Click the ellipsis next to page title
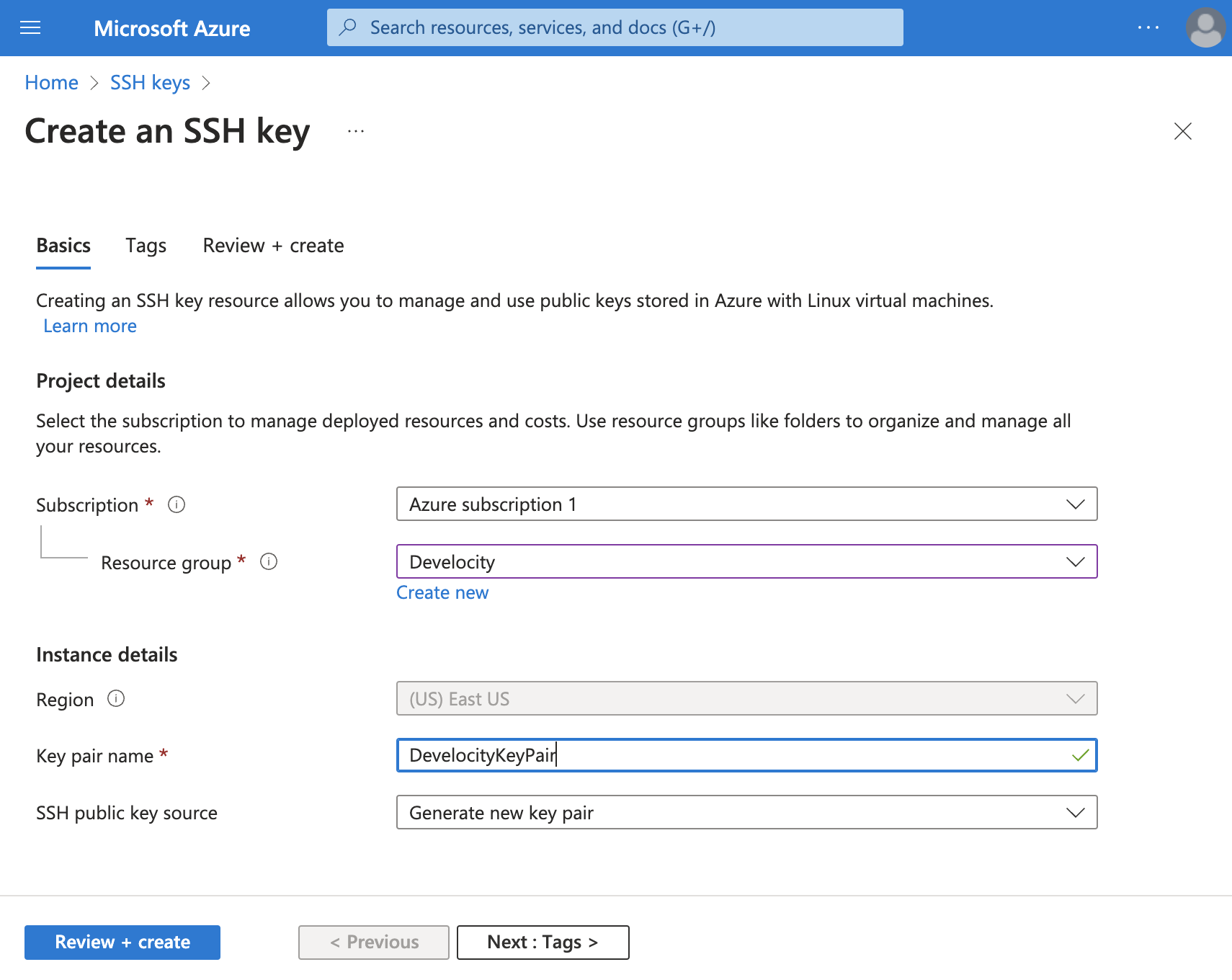1232x980 pixels. coord(354,131)
